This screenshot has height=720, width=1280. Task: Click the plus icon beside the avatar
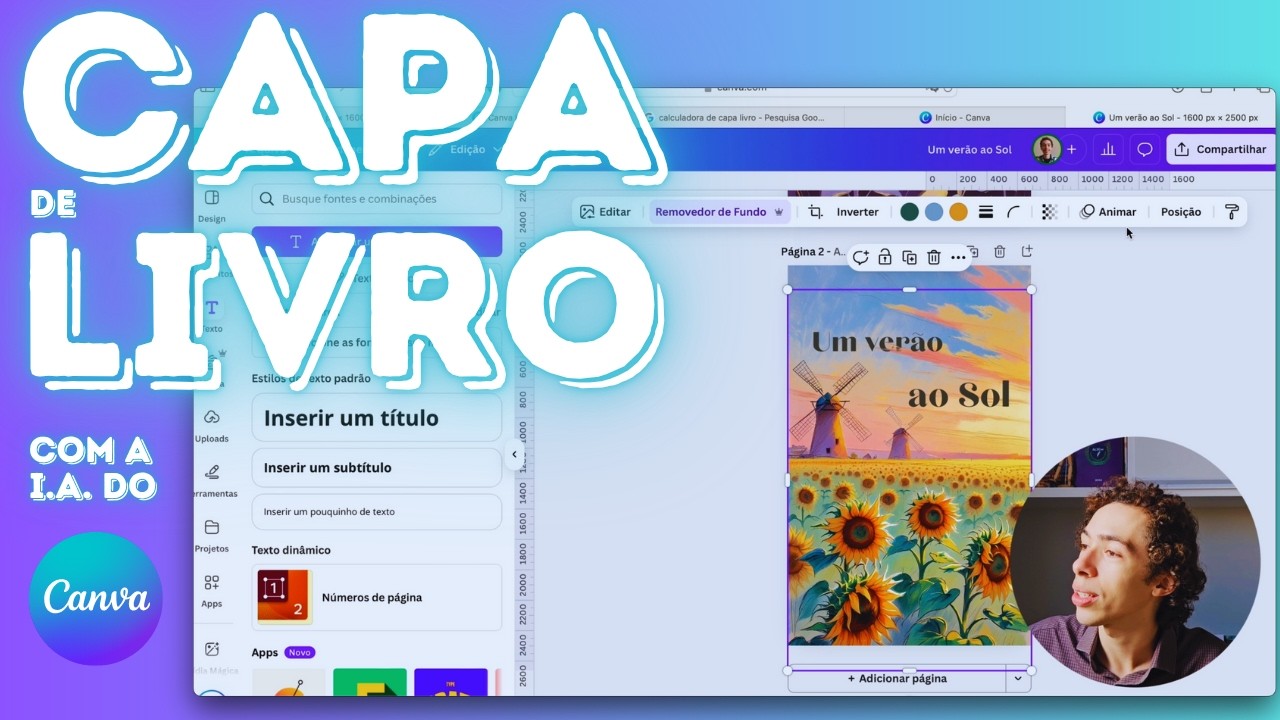(1072, 149)
